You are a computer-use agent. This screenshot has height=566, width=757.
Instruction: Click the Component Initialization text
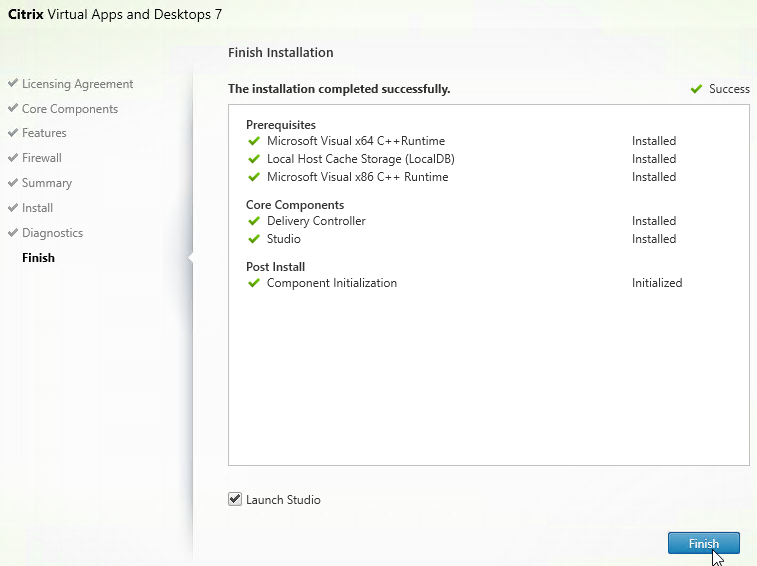332,283
